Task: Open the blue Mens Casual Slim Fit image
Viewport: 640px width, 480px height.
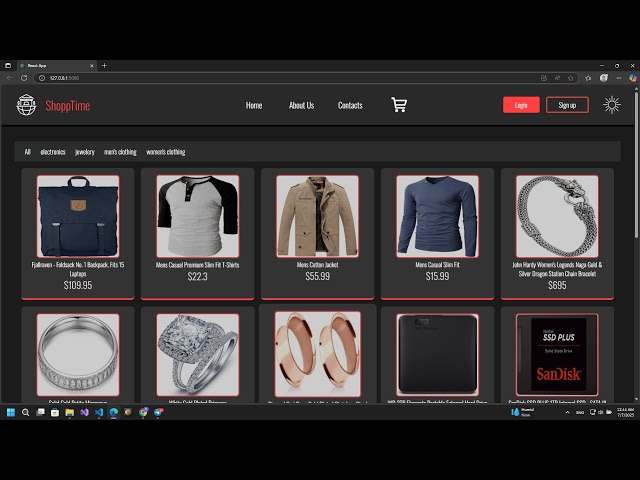Action: pos(437,216)
